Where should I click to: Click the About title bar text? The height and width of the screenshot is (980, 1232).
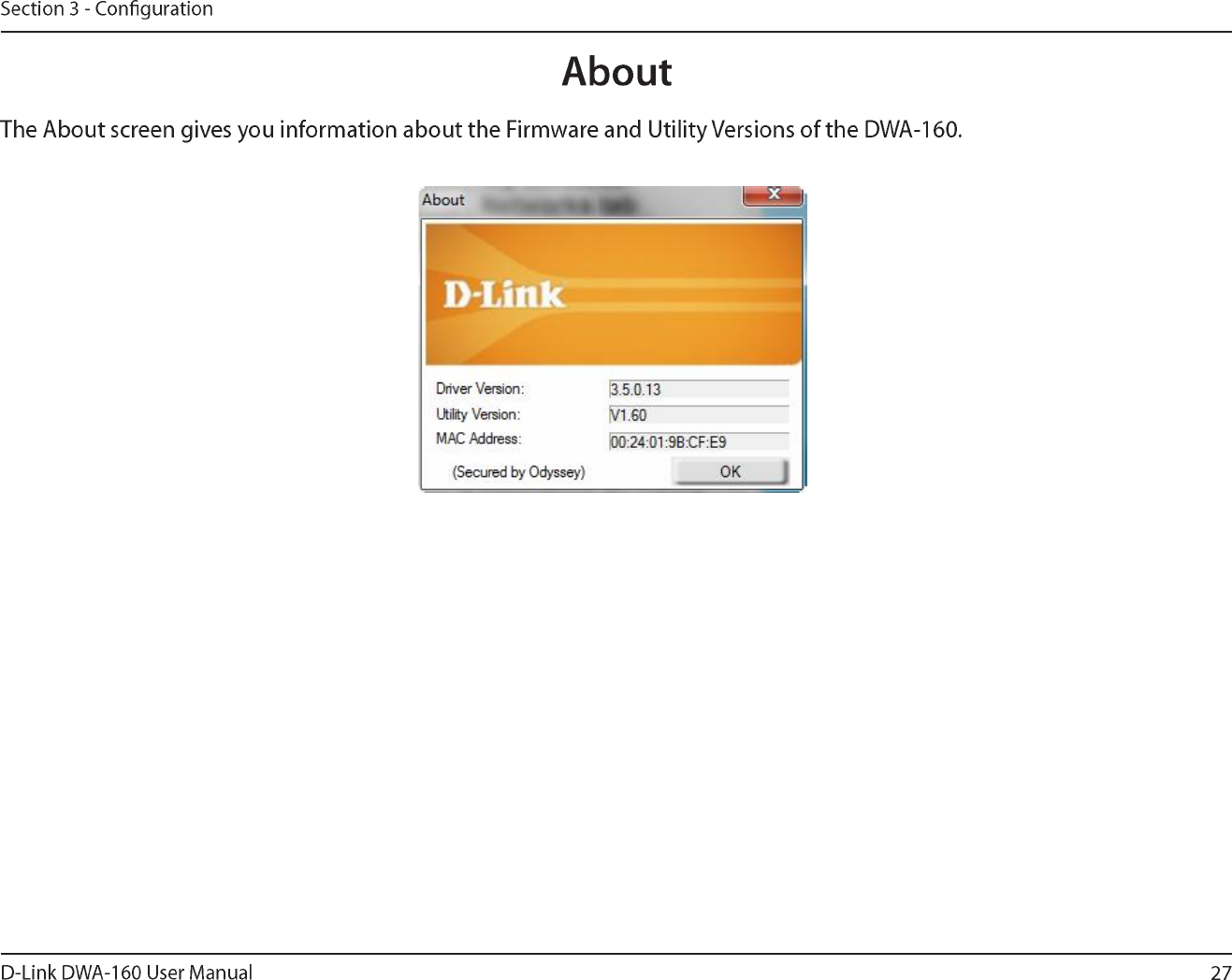[x=443, y=199]
